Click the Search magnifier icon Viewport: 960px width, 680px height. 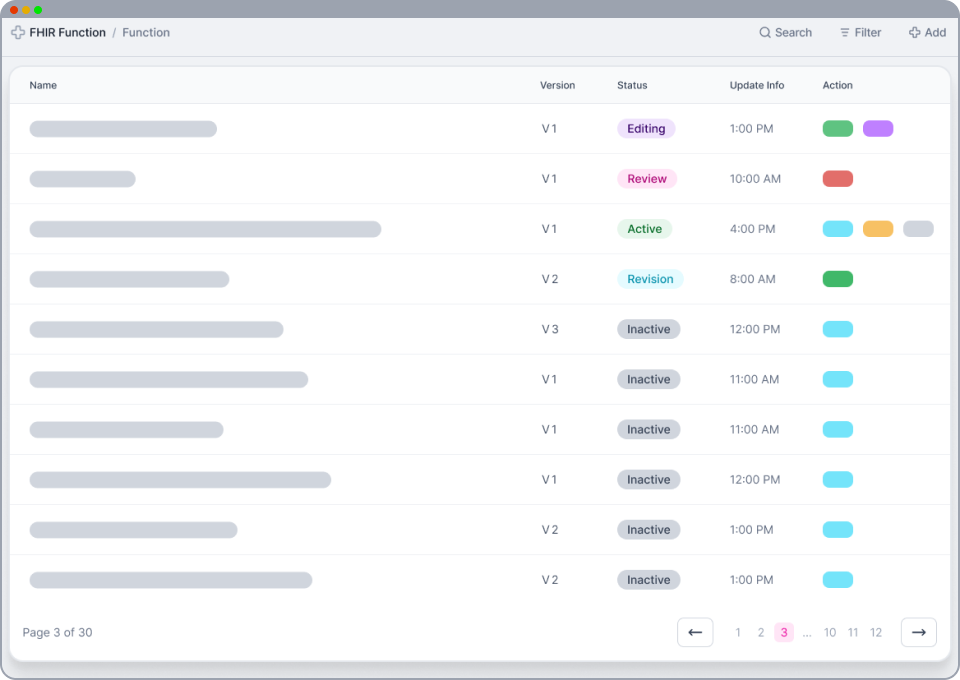765,33
